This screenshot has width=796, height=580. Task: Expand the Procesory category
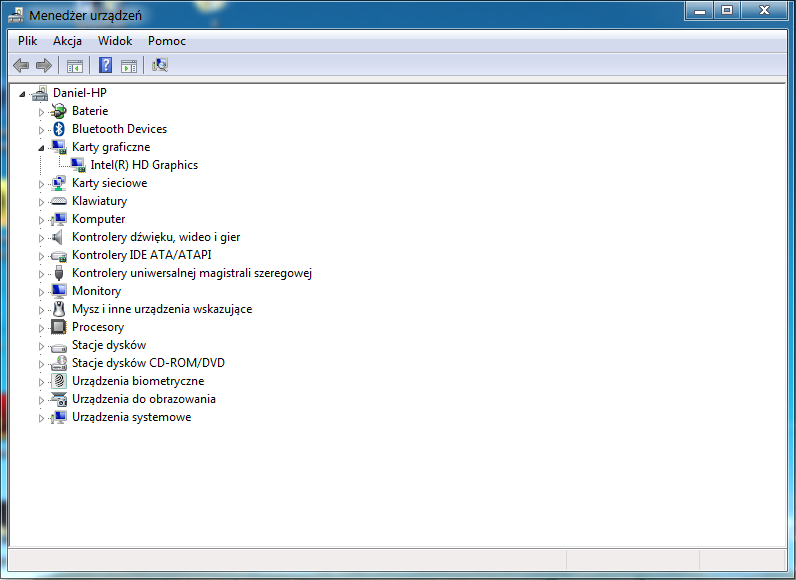41,328
